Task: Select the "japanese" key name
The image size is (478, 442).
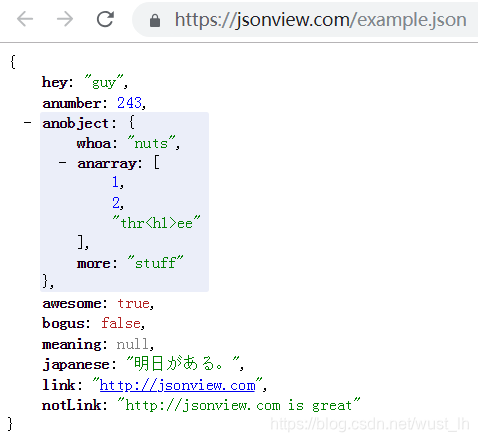Action: [76, 364]
